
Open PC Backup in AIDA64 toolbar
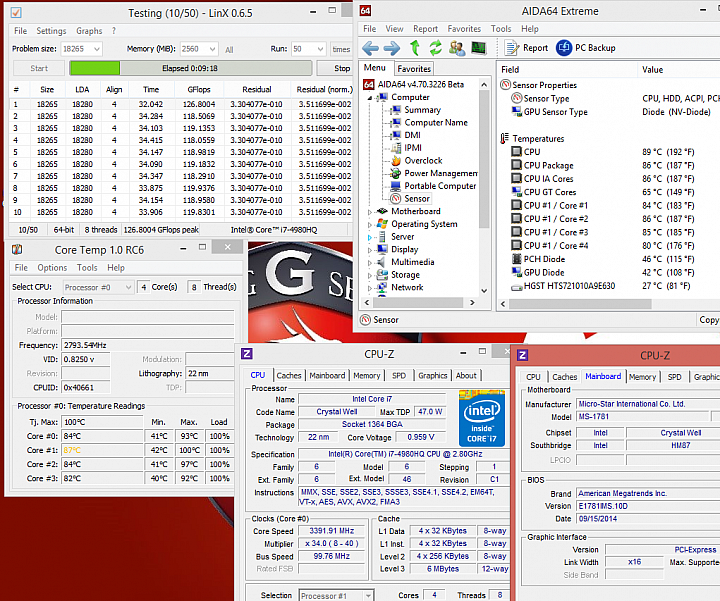pos(586,48)
